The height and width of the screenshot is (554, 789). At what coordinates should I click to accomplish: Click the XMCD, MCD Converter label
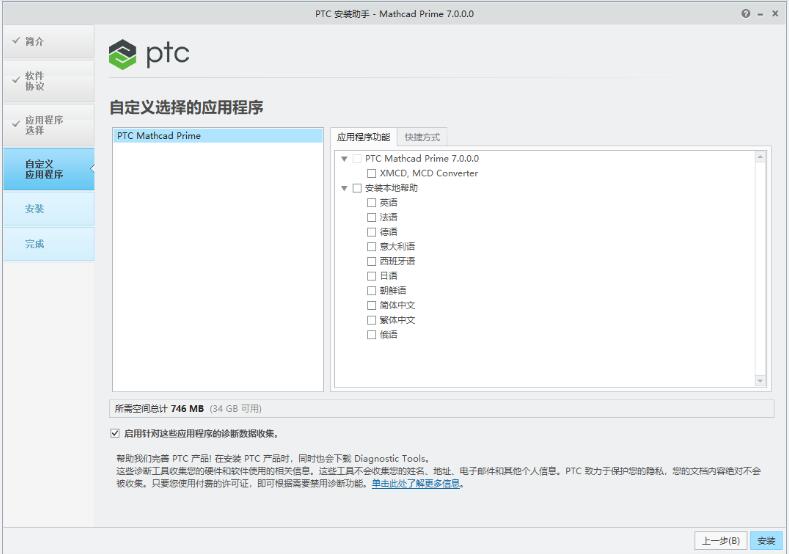(429, 173)
